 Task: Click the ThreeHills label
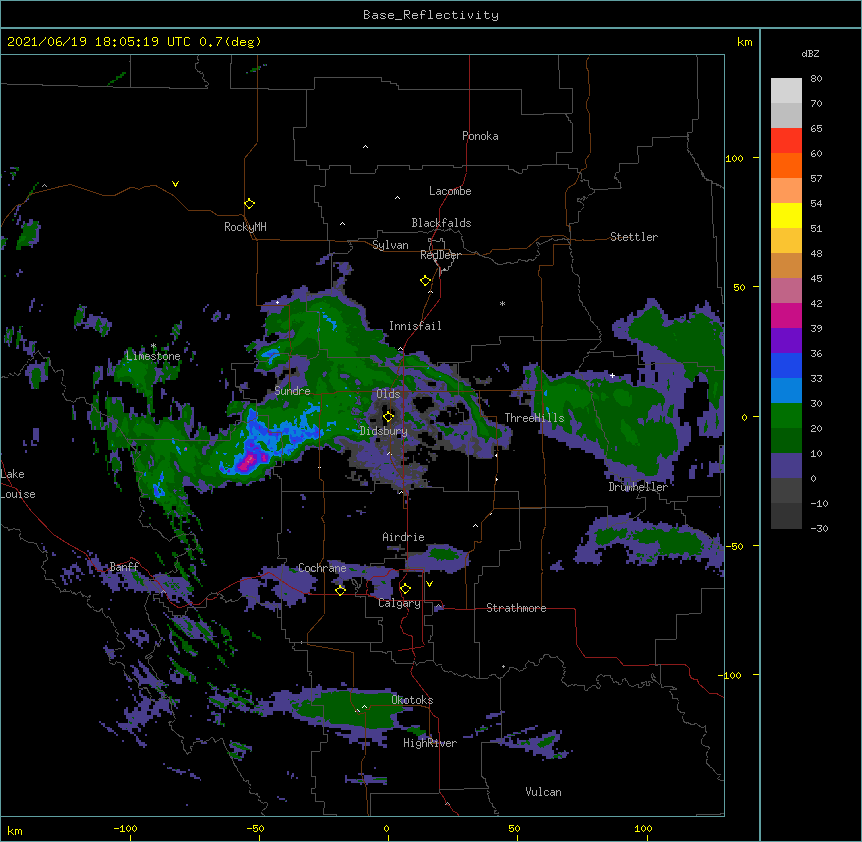pyautogui.click(x=534, y=418)
